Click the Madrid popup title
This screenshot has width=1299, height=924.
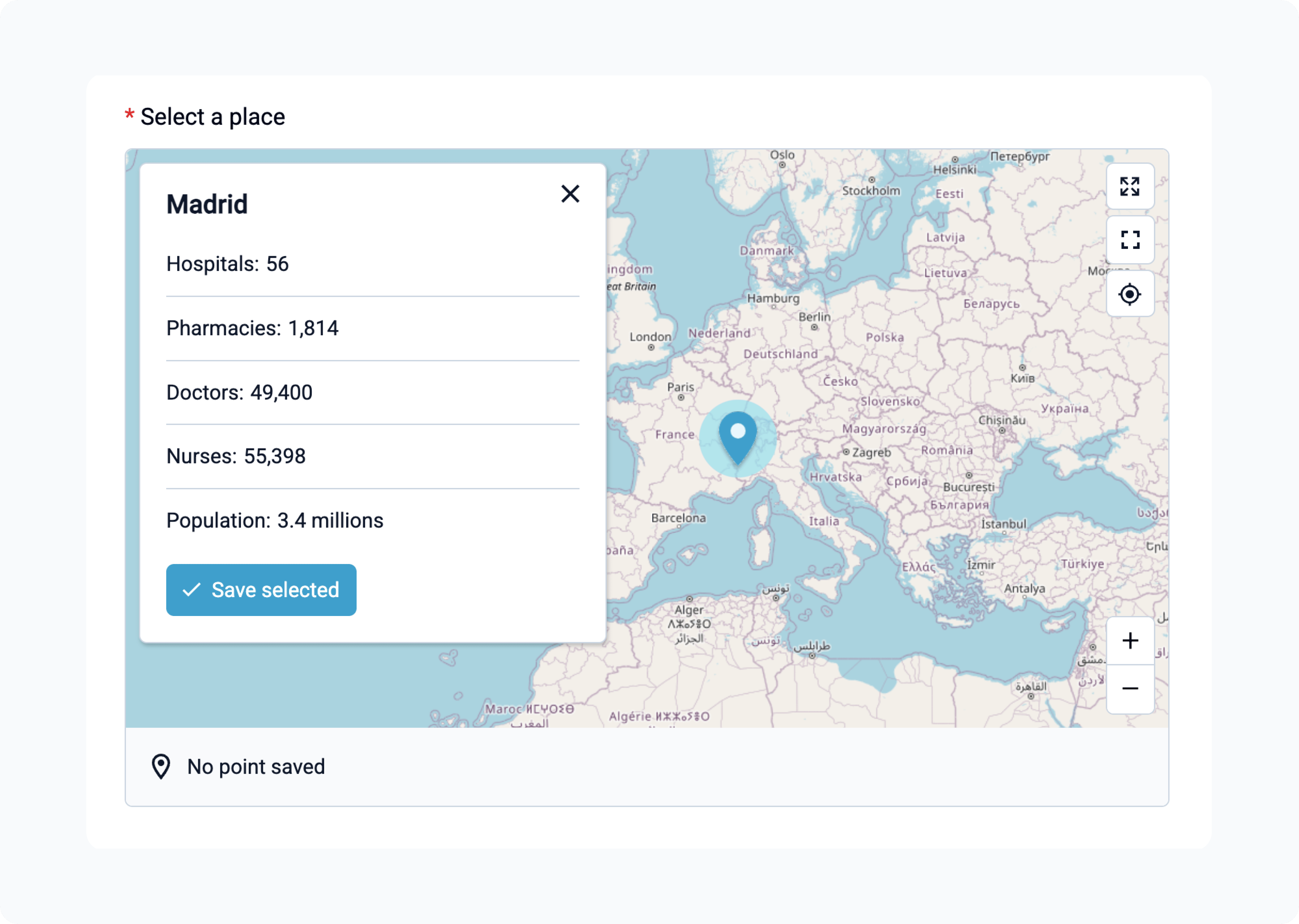207,204
